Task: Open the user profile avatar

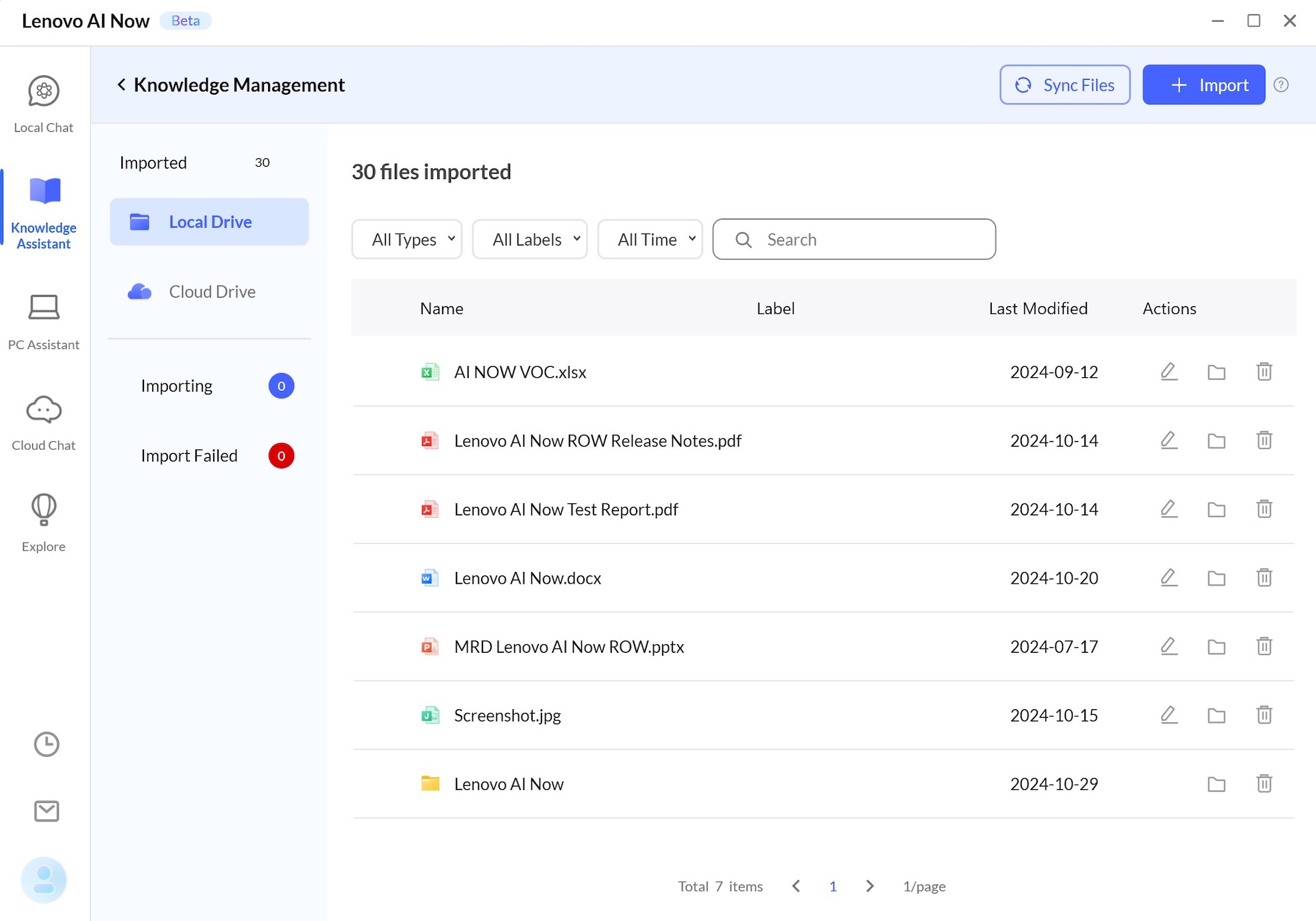Action: point(44,880)
